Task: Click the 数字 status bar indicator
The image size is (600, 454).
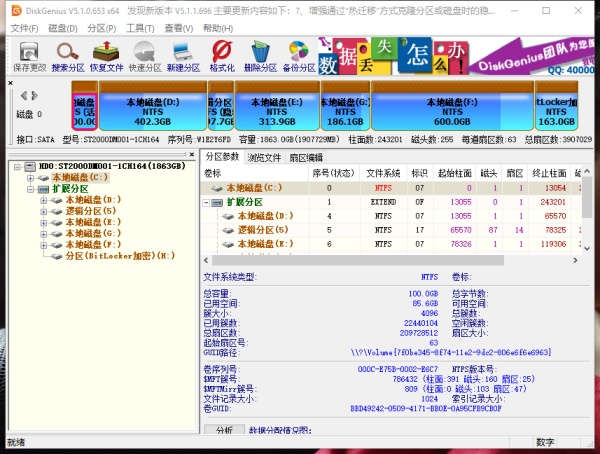Action: point(545,443)
